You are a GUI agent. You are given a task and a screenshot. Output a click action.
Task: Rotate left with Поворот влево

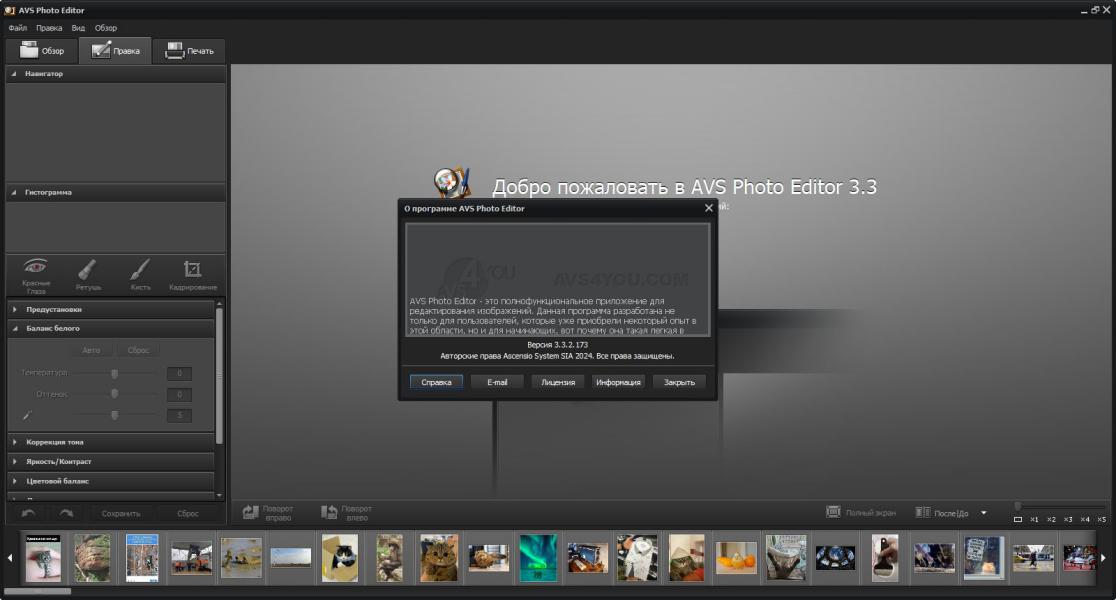click(x=347, y=512)
